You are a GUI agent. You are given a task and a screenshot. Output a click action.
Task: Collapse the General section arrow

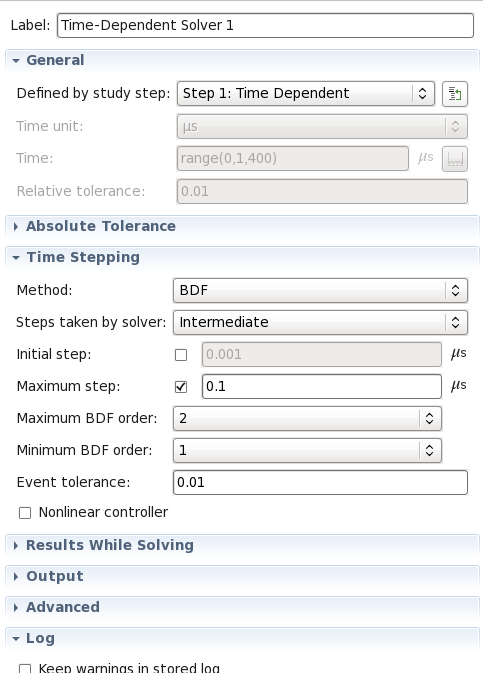click(x=16, y=61)
